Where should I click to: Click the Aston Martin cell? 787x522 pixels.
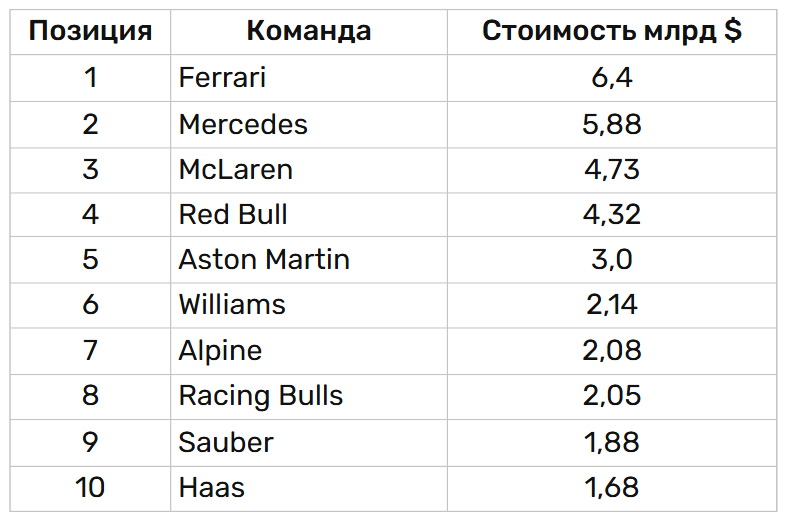click(x=264, y=260)
